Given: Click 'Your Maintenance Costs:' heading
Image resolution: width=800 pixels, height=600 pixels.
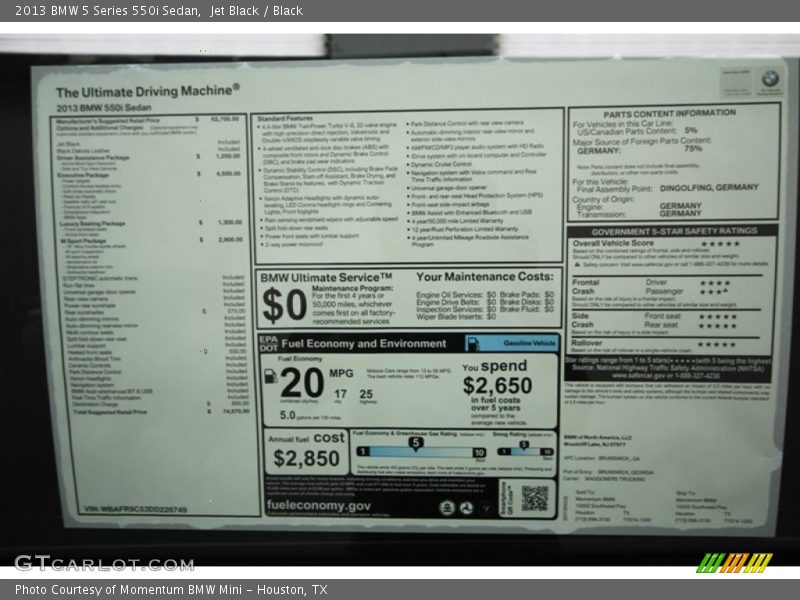Looking at the screenshot, I should 485,277.
